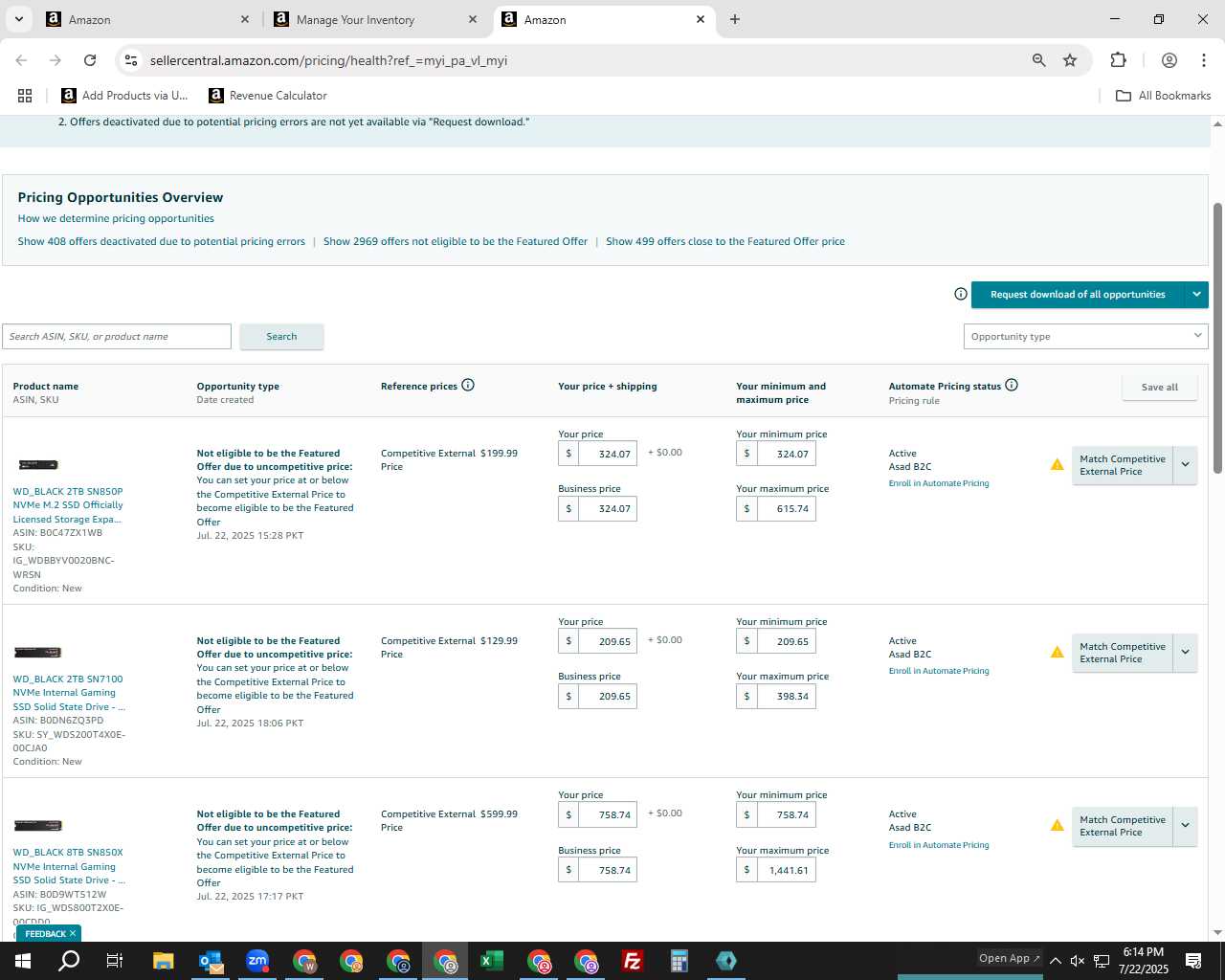Viewport: 1225px width, 980px height.
Task: Open FileZilla from the taskbar
Action: [x=633, y=961]
